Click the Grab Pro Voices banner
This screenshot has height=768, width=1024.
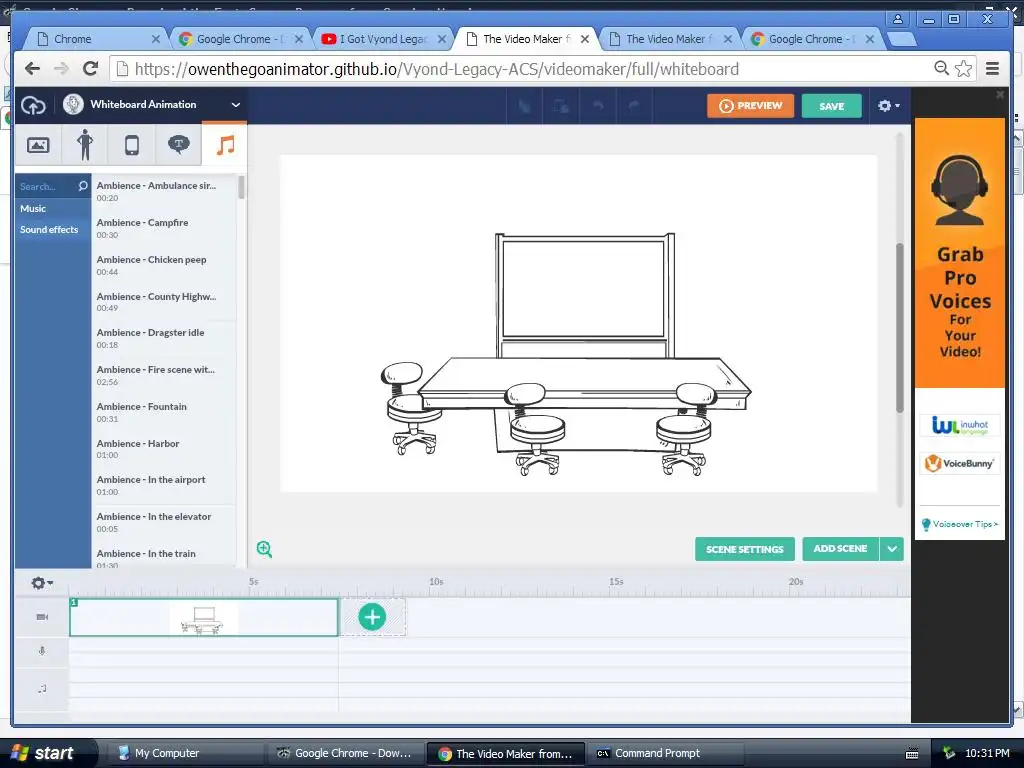coord(960,253)
